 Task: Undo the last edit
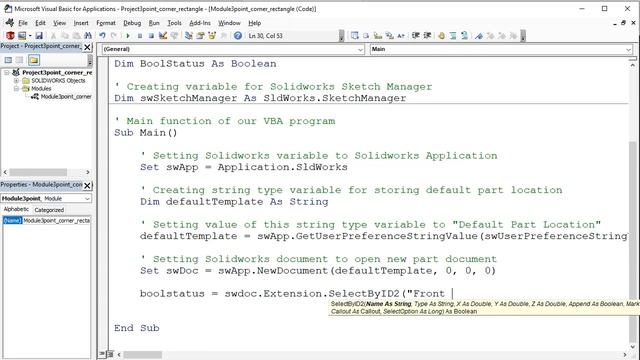[x=102, y=36]
